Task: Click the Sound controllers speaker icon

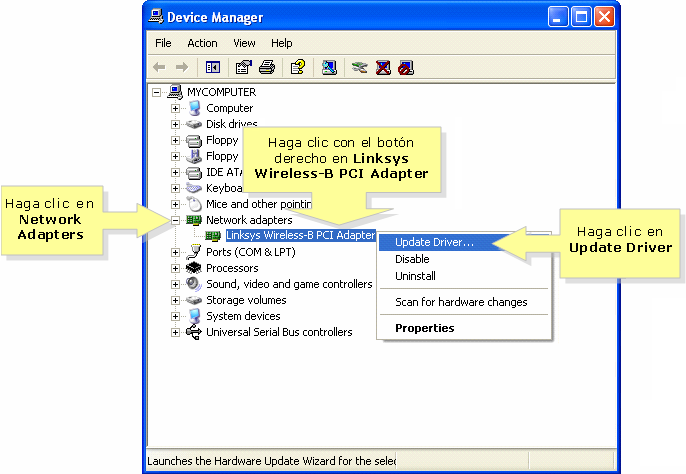Action: tap(194, 284)
